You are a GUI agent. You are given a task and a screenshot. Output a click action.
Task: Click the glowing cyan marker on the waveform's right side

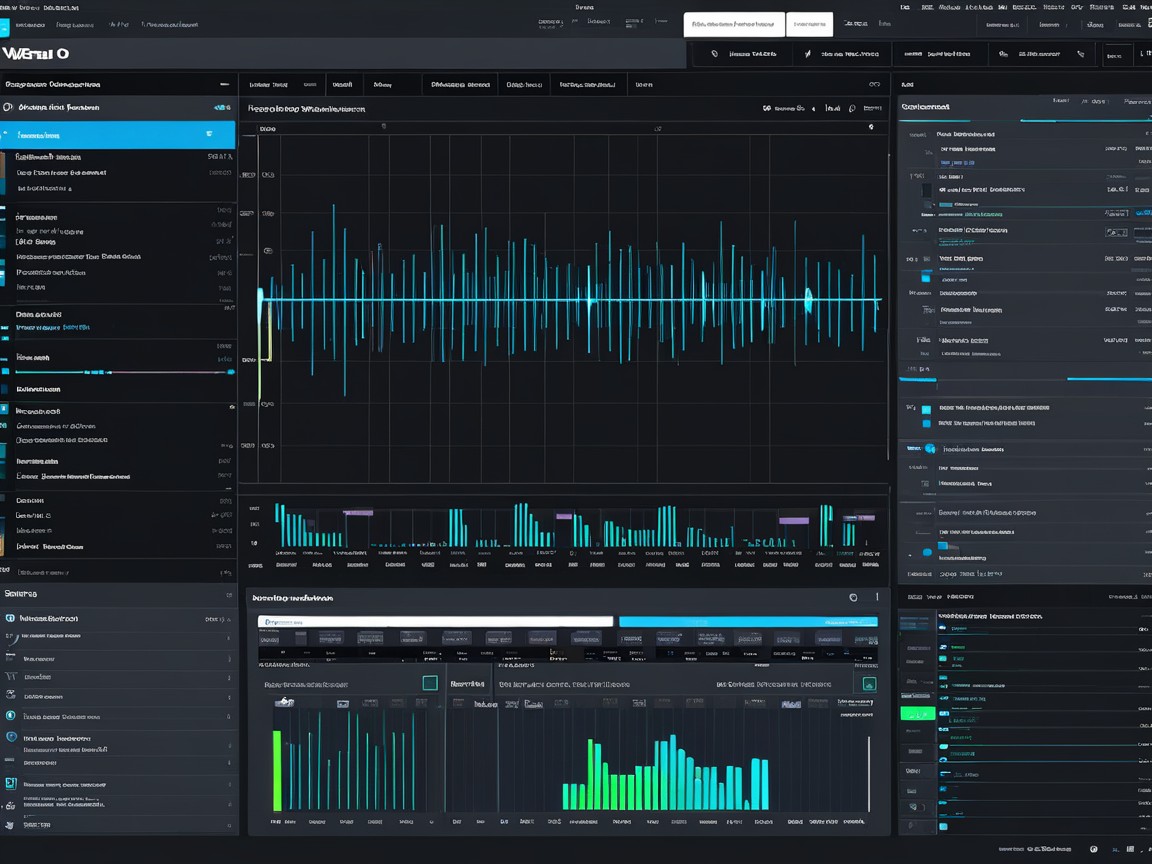[808, 299]
